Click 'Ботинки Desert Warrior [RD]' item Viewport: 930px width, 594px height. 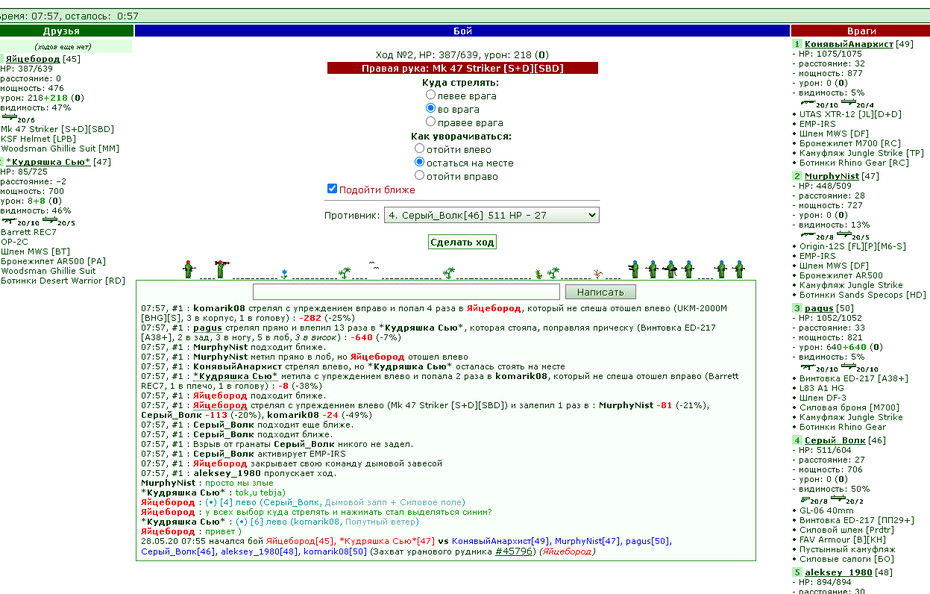pos(63,281)
